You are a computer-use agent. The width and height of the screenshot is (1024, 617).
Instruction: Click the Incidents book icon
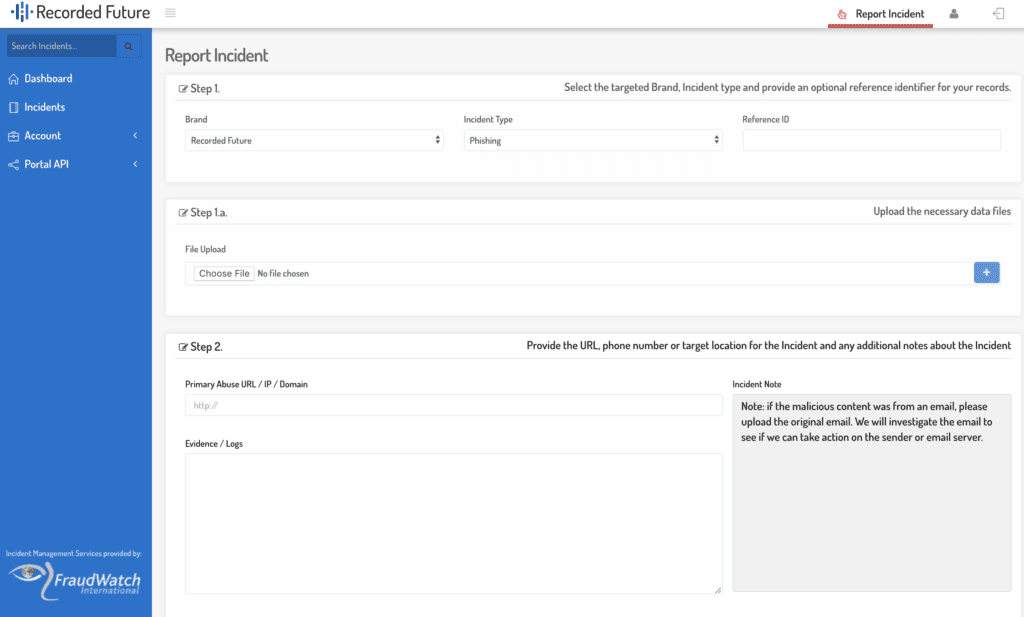tap(14, 108)
